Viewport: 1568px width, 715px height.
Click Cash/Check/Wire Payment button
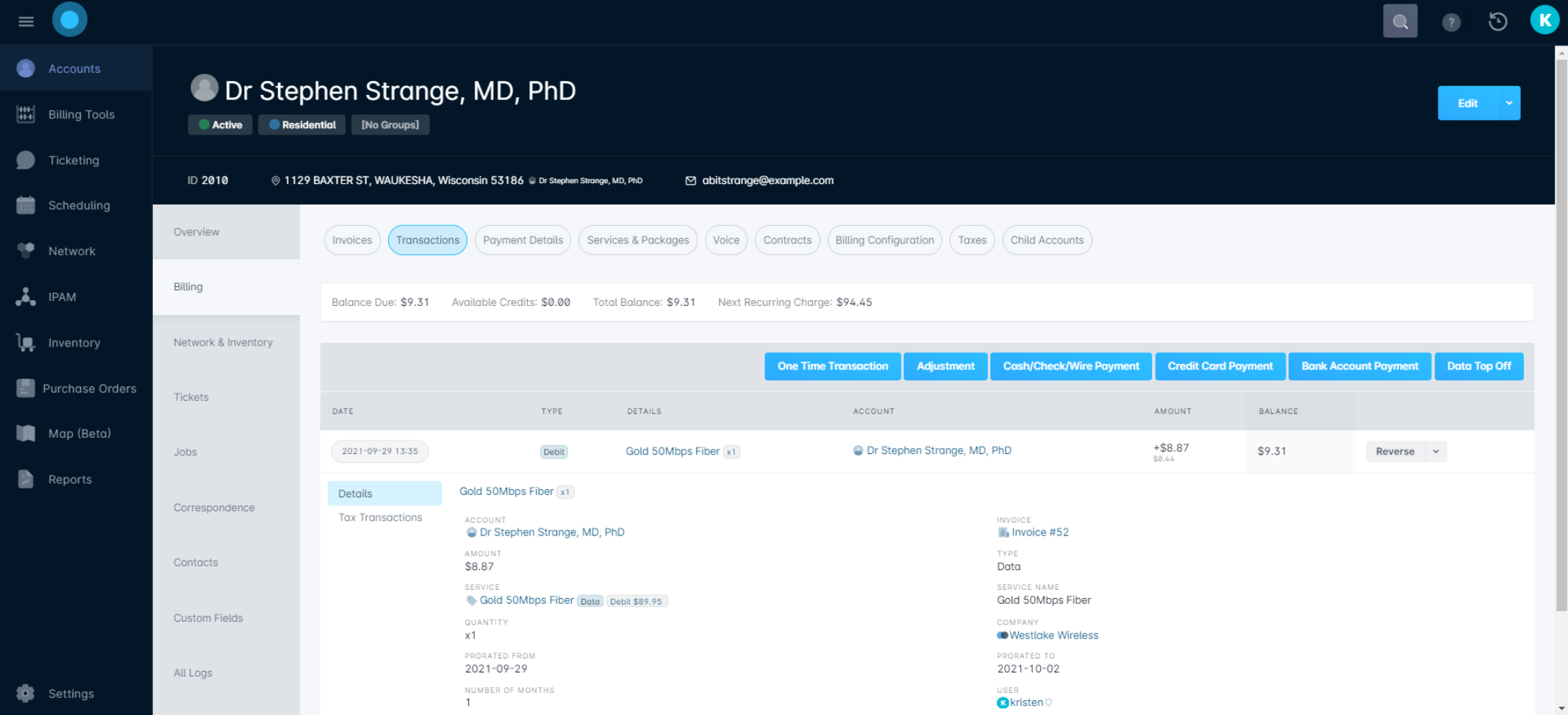click(1071, 366)
